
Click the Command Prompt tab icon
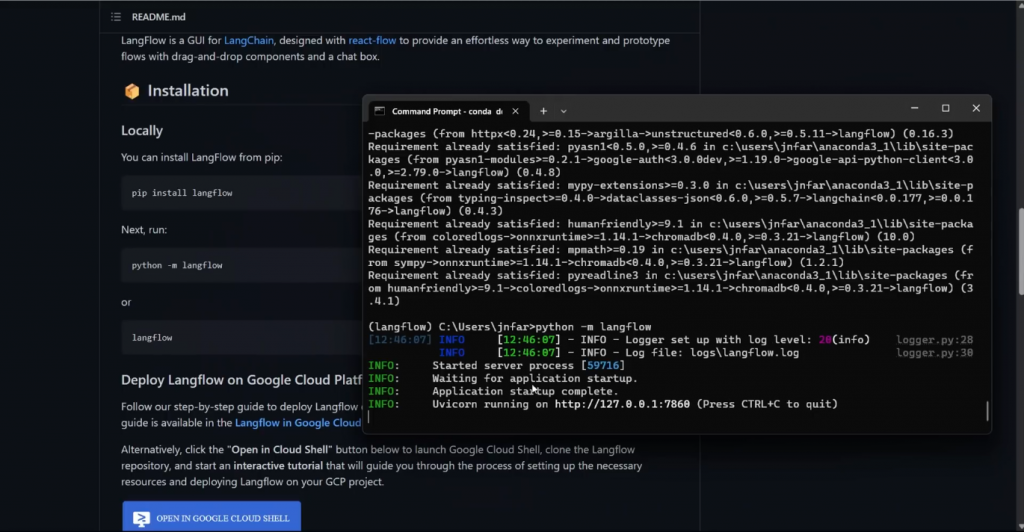pyautogui.click(x=379, y=111)
